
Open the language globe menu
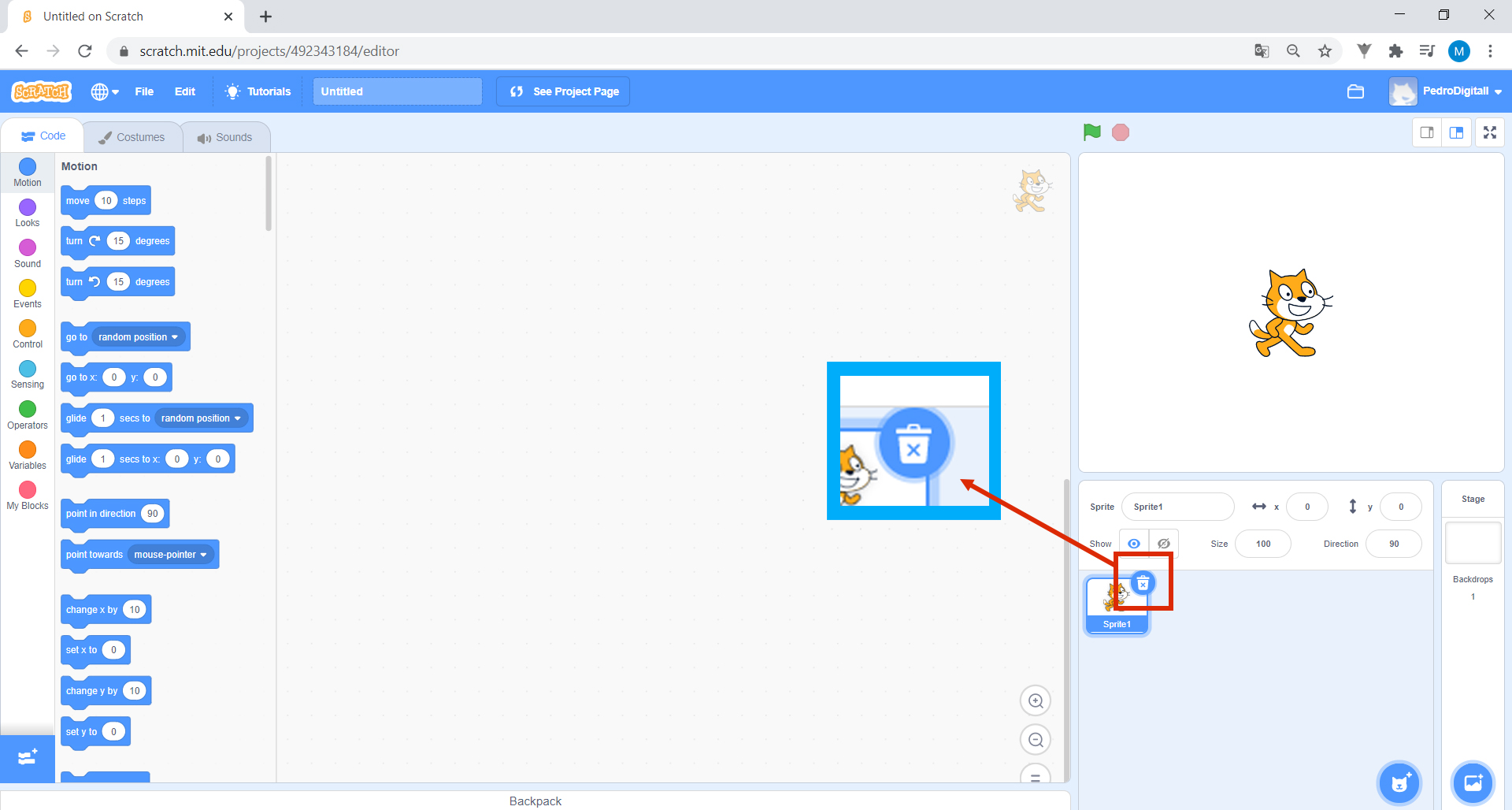pyautogui.click(x=105, y=91)
